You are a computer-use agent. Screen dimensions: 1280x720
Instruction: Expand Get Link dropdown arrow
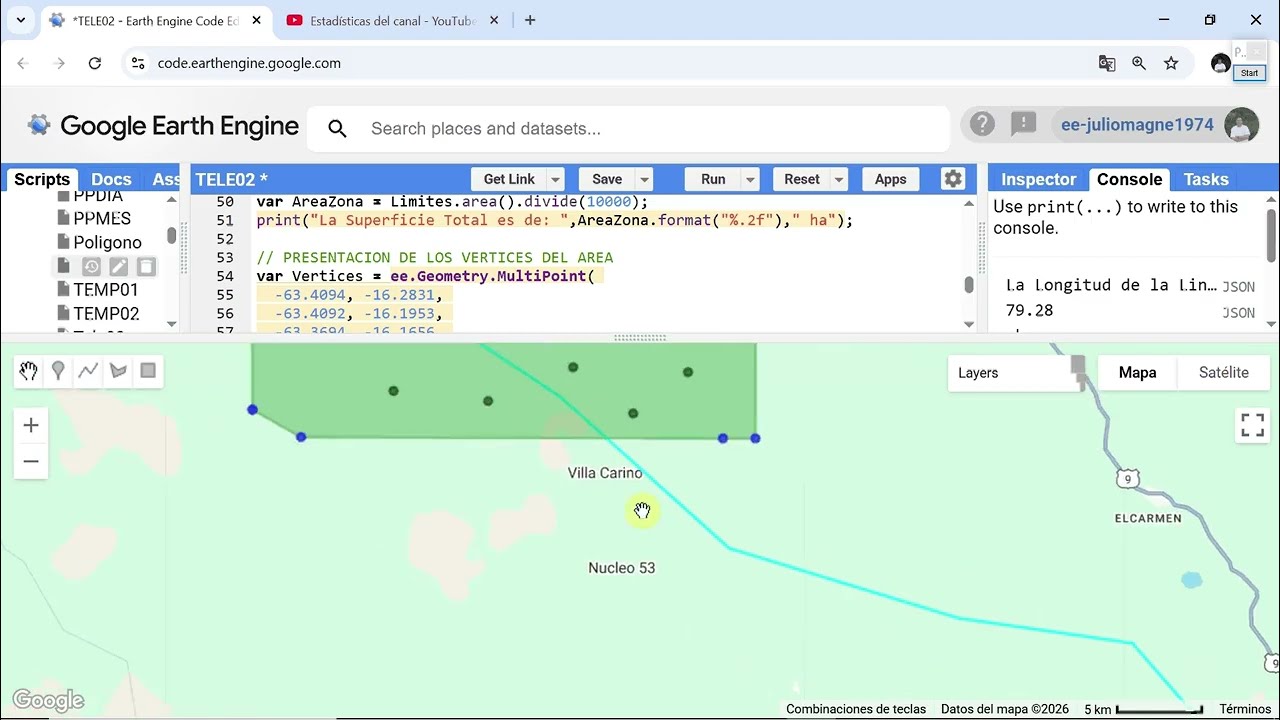(x=556, y=180)
